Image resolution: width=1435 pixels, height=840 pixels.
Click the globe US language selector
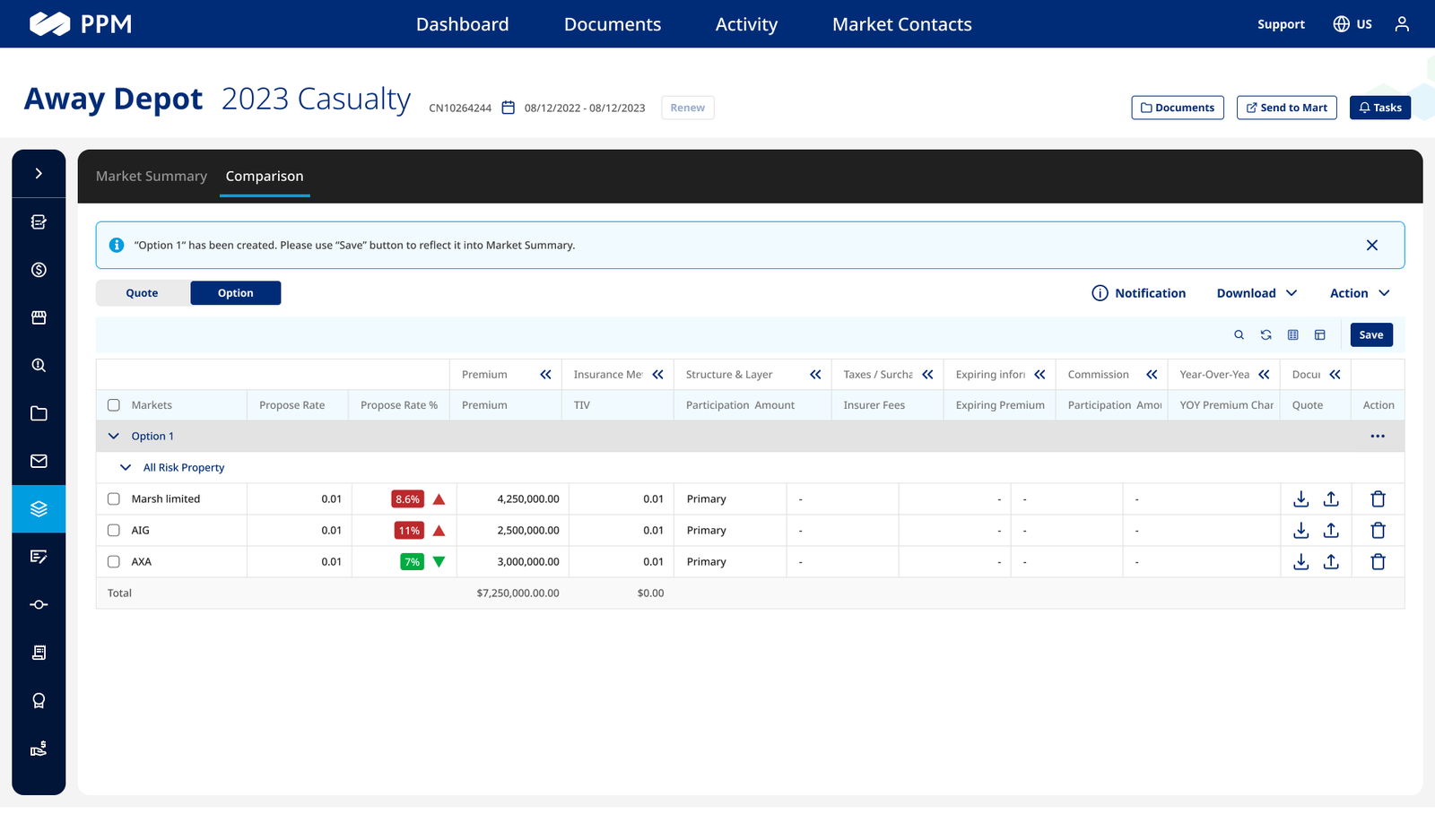pyautogui.click(x=1352, y=24)
